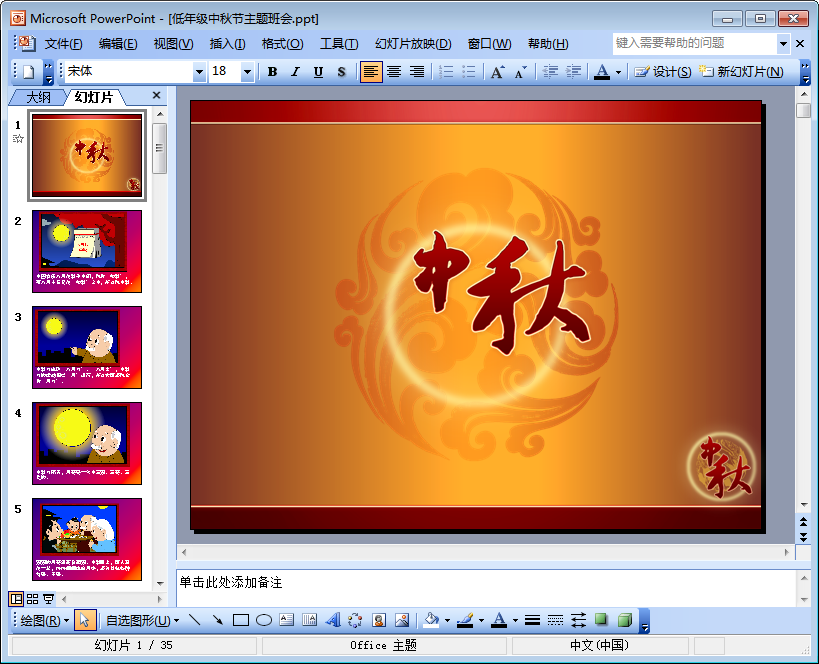
Task: Open the 帮助 (Help) menu
Action: pos(548,44)
